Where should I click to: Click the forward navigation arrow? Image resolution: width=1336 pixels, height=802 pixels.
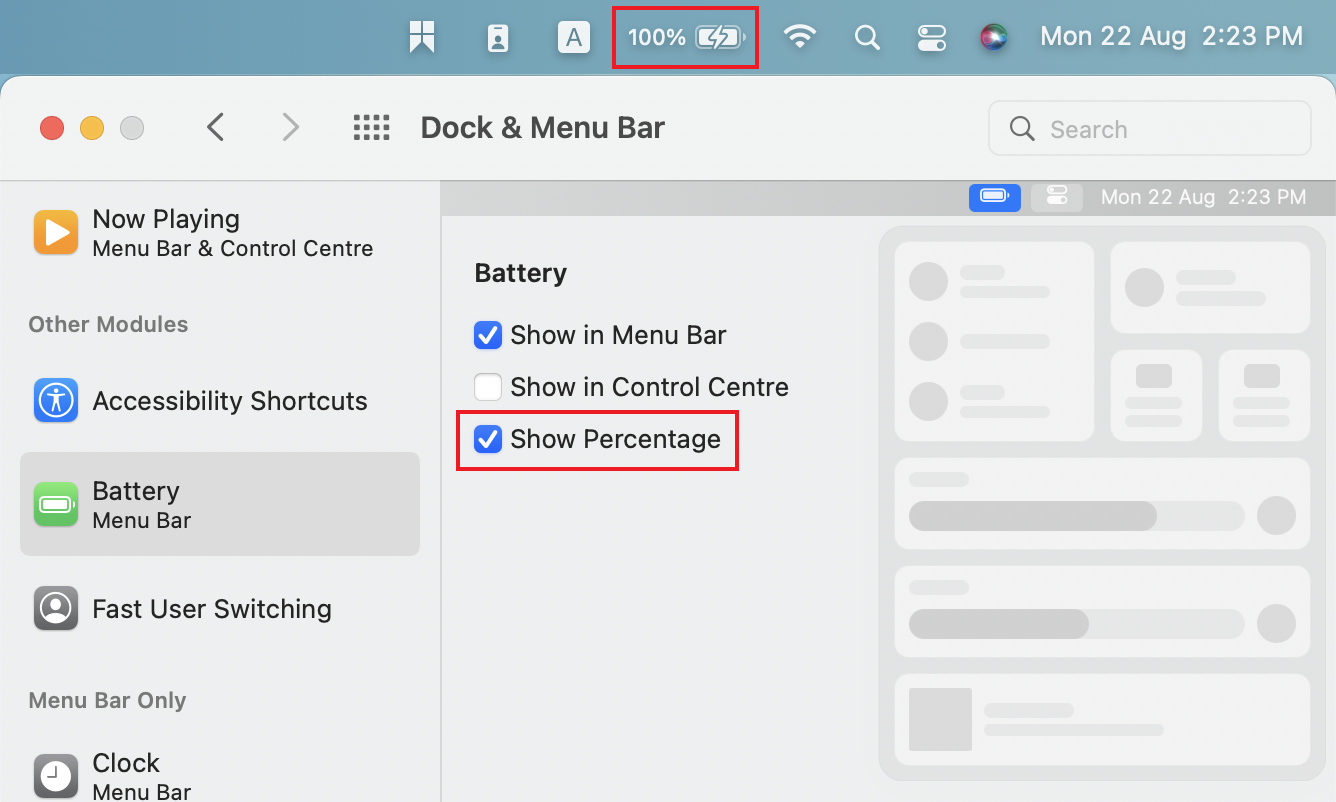[290, 128]
